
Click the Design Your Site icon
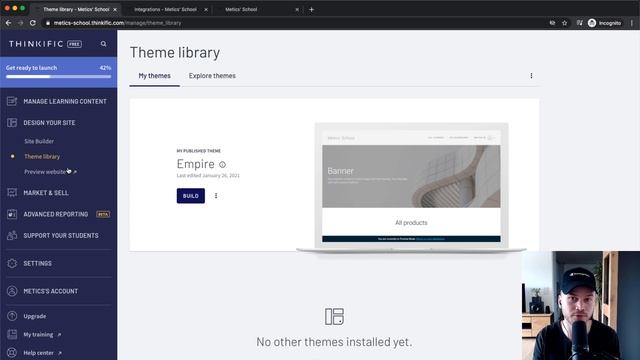12,122
